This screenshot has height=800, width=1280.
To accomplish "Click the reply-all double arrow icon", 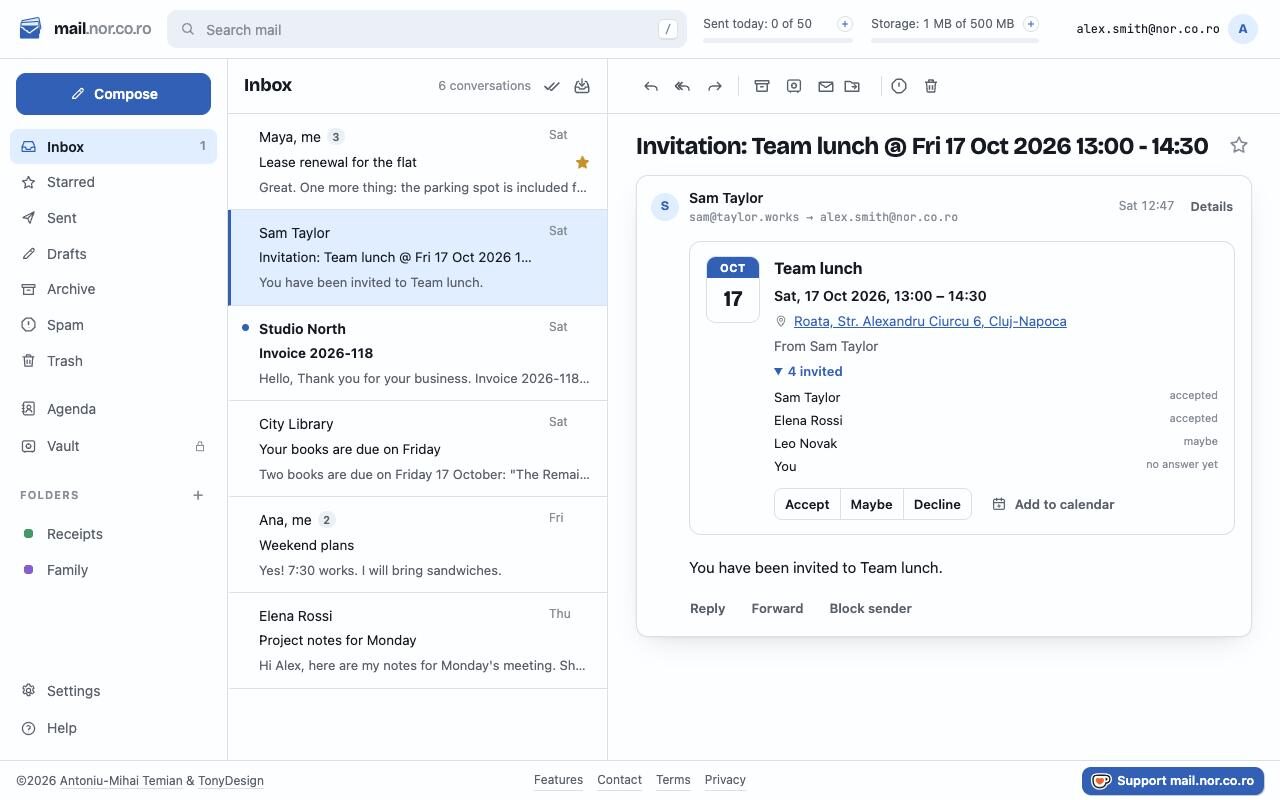I will click(x=683, y=86).
